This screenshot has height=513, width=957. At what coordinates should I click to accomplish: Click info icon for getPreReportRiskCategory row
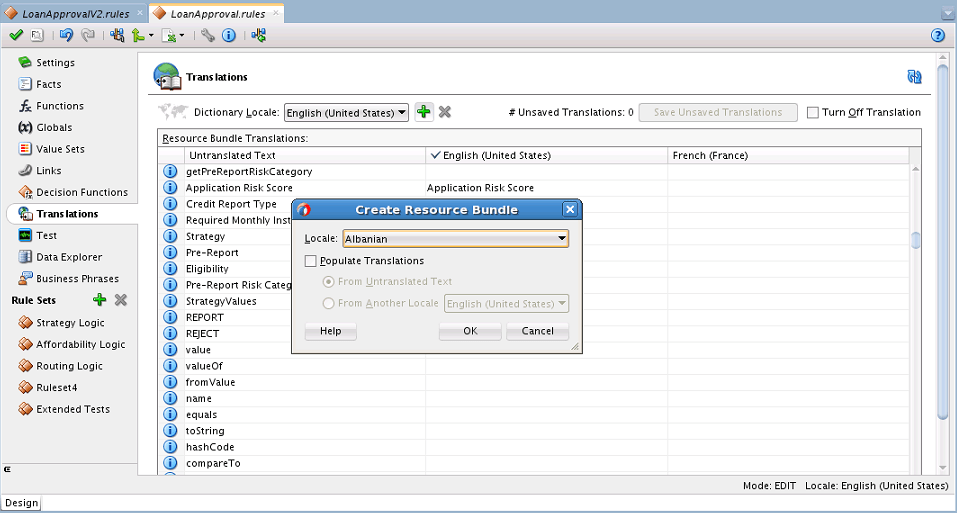tap(170, 171)
